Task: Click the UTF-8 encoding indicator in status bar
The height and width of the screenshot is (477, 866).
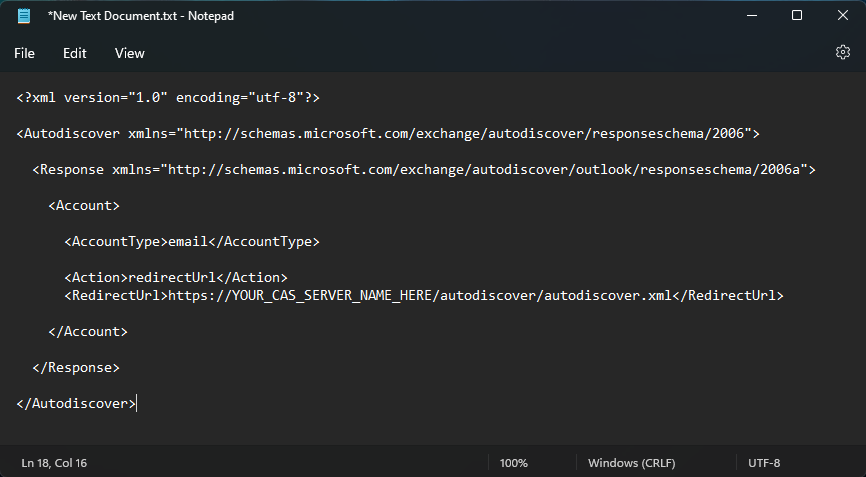Action: pyautogui.click(x=764, y=463)
